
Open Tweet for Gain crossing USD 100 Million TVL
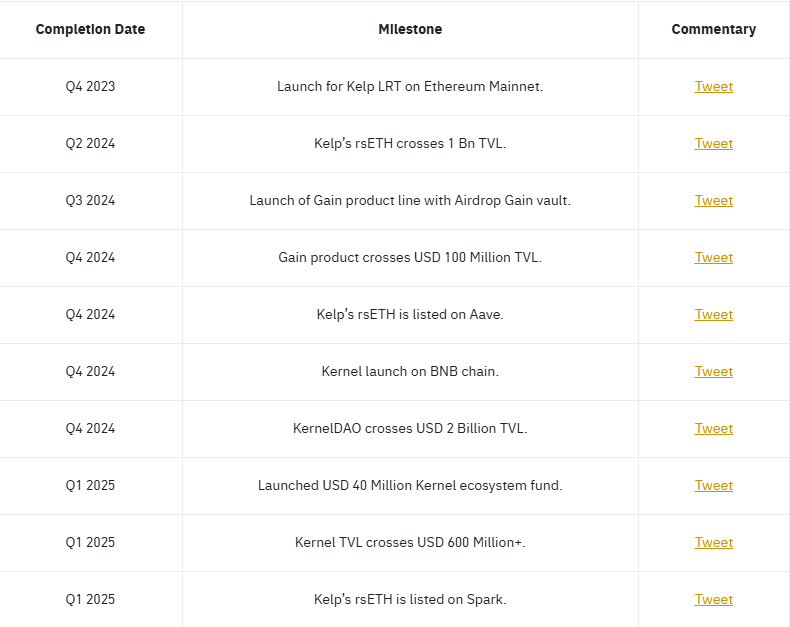coord(713,258)
